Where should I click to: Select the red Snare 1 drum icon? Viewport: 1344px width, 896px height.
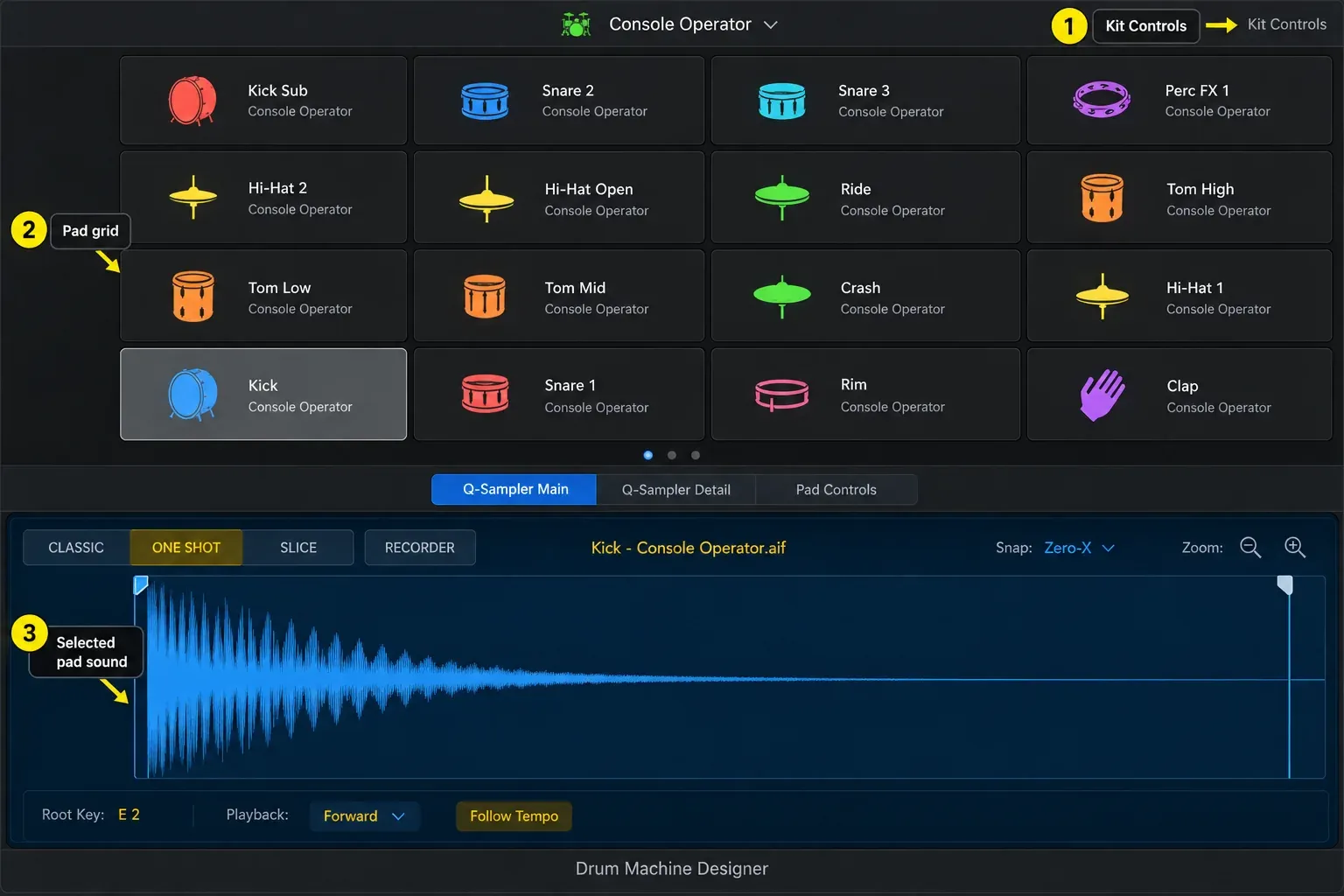pyautogui.click(x=485, y=394)
